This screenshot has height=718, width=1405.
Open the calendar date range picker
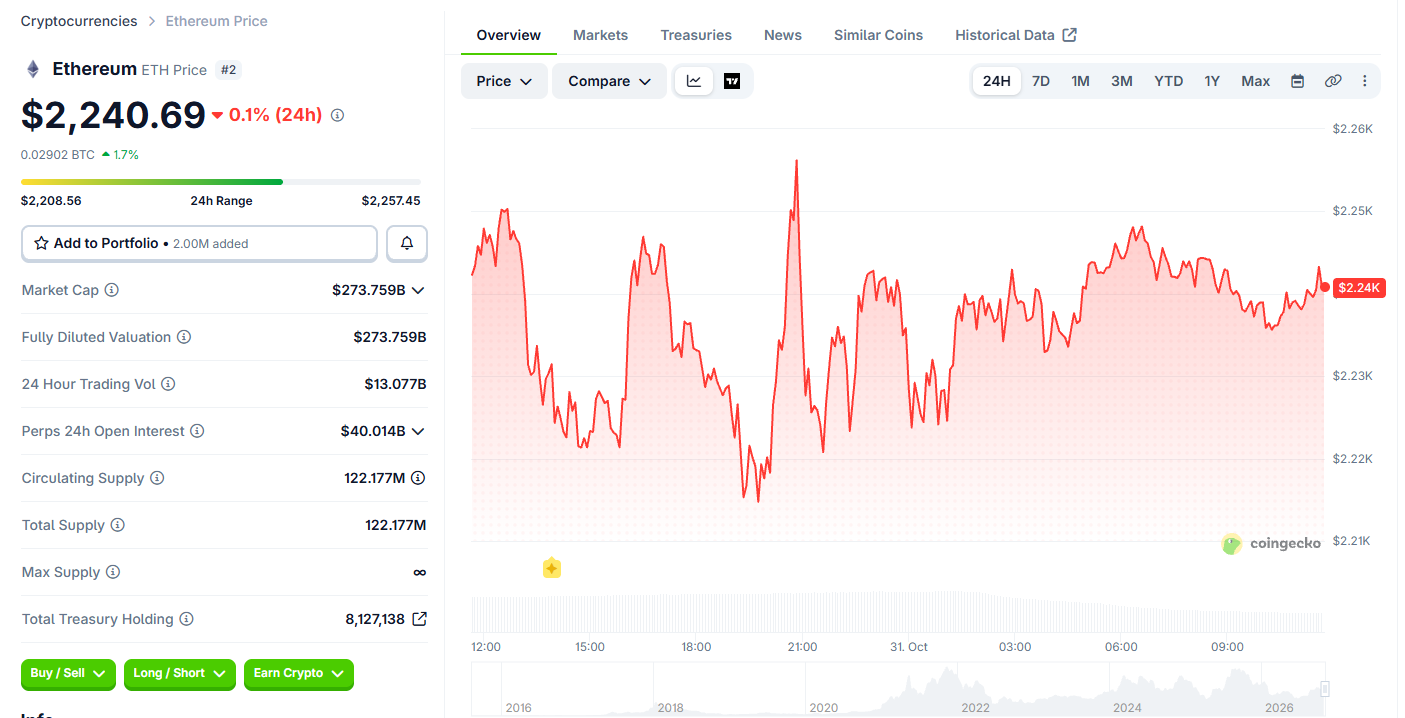[x=1297, y=81]
